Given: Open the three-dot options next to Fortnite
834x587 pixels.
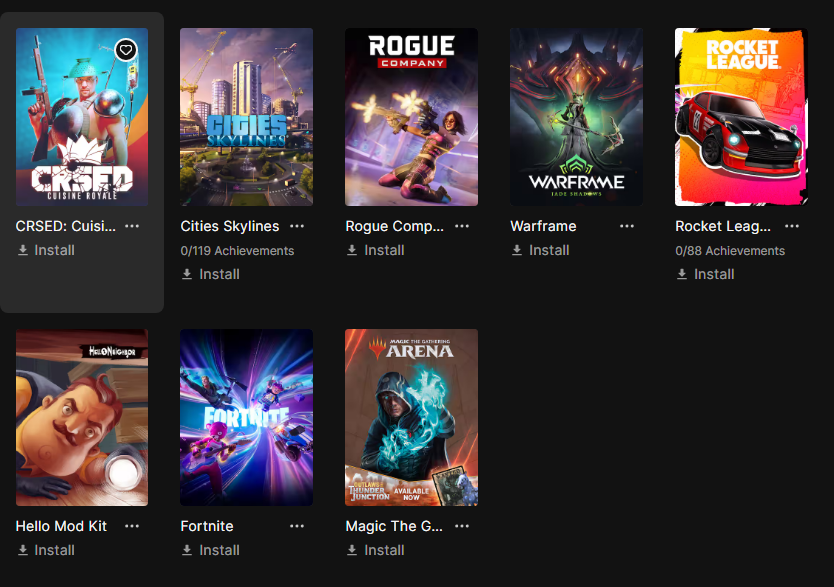Looking at the screenshot, I should 297,526.
